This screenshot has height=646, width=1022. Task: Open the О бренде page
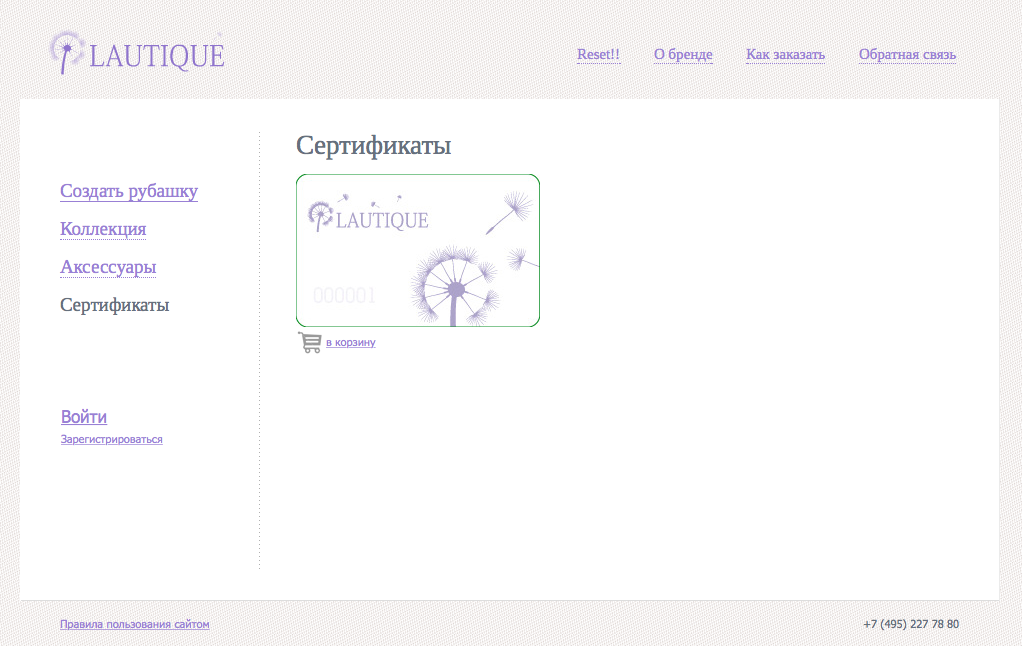pyautogui.click(x=683, y=55)
